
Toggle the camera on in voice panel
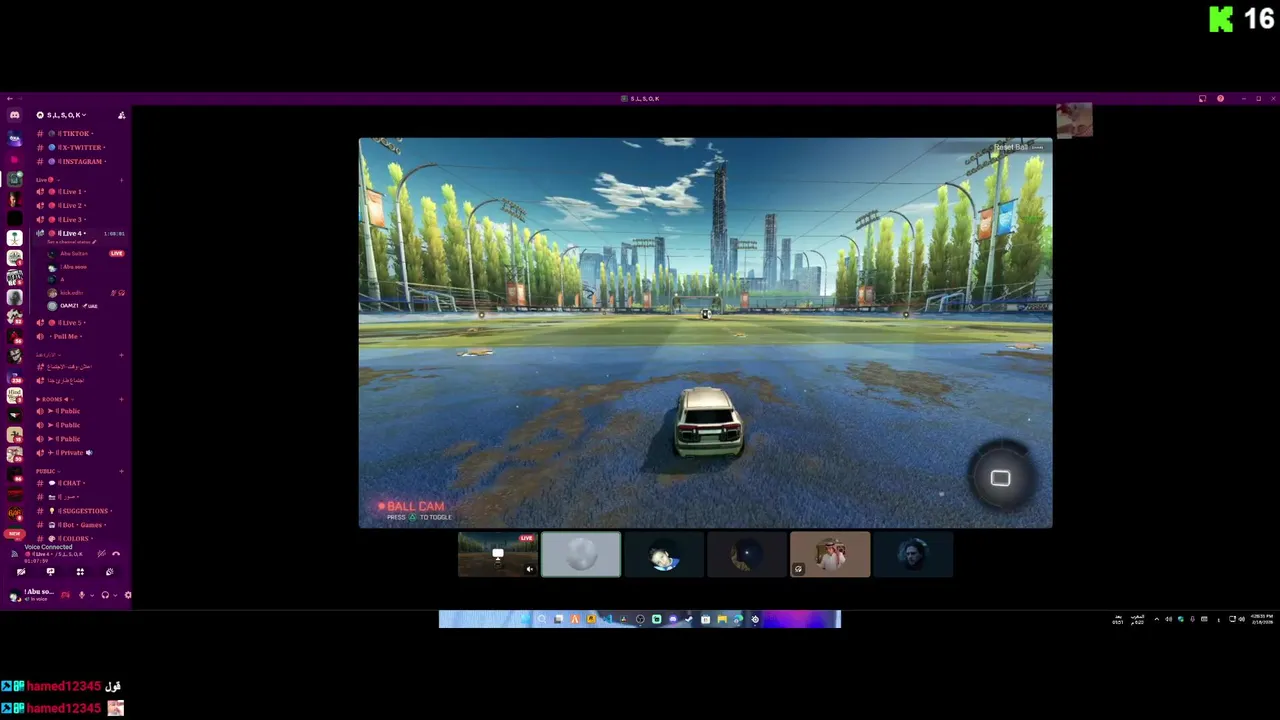21,572
